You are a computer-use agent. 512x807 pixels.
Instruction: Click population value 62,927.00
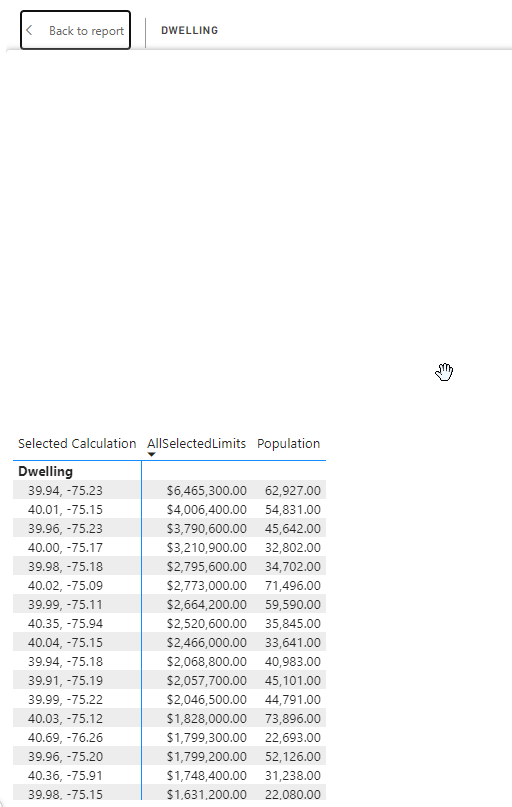[293, 490]
